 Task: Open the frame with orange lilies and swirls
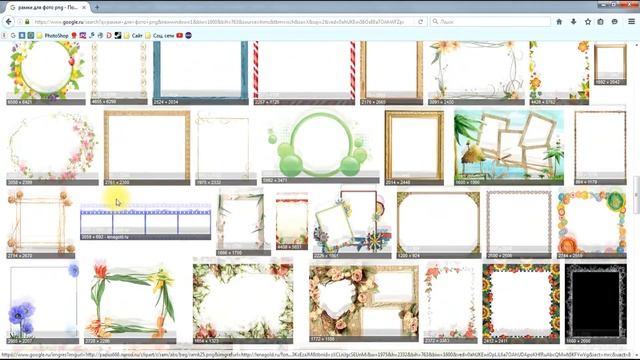point(476,73)
